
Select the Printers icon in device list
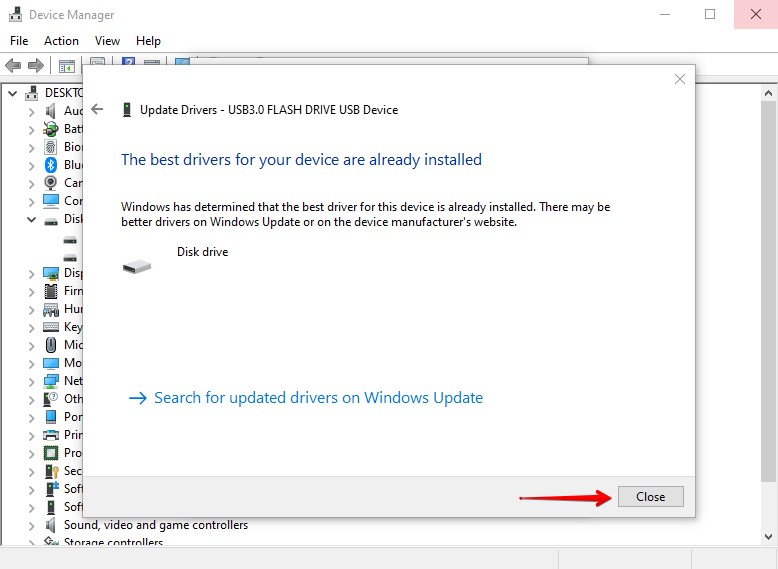tap(51, 435)
